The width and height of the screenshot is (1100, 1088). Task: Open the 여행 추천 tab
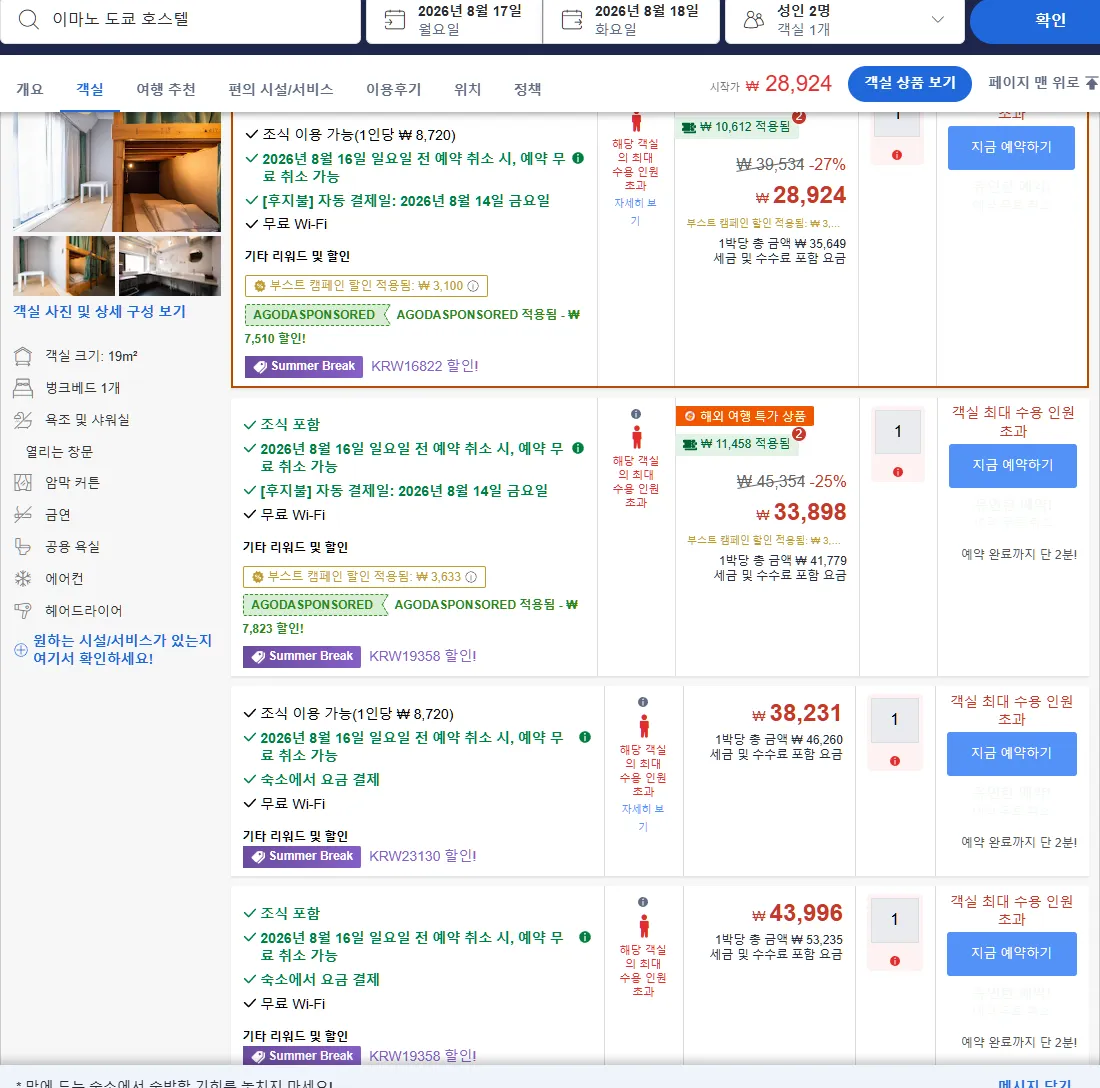(x=166, y=89)
